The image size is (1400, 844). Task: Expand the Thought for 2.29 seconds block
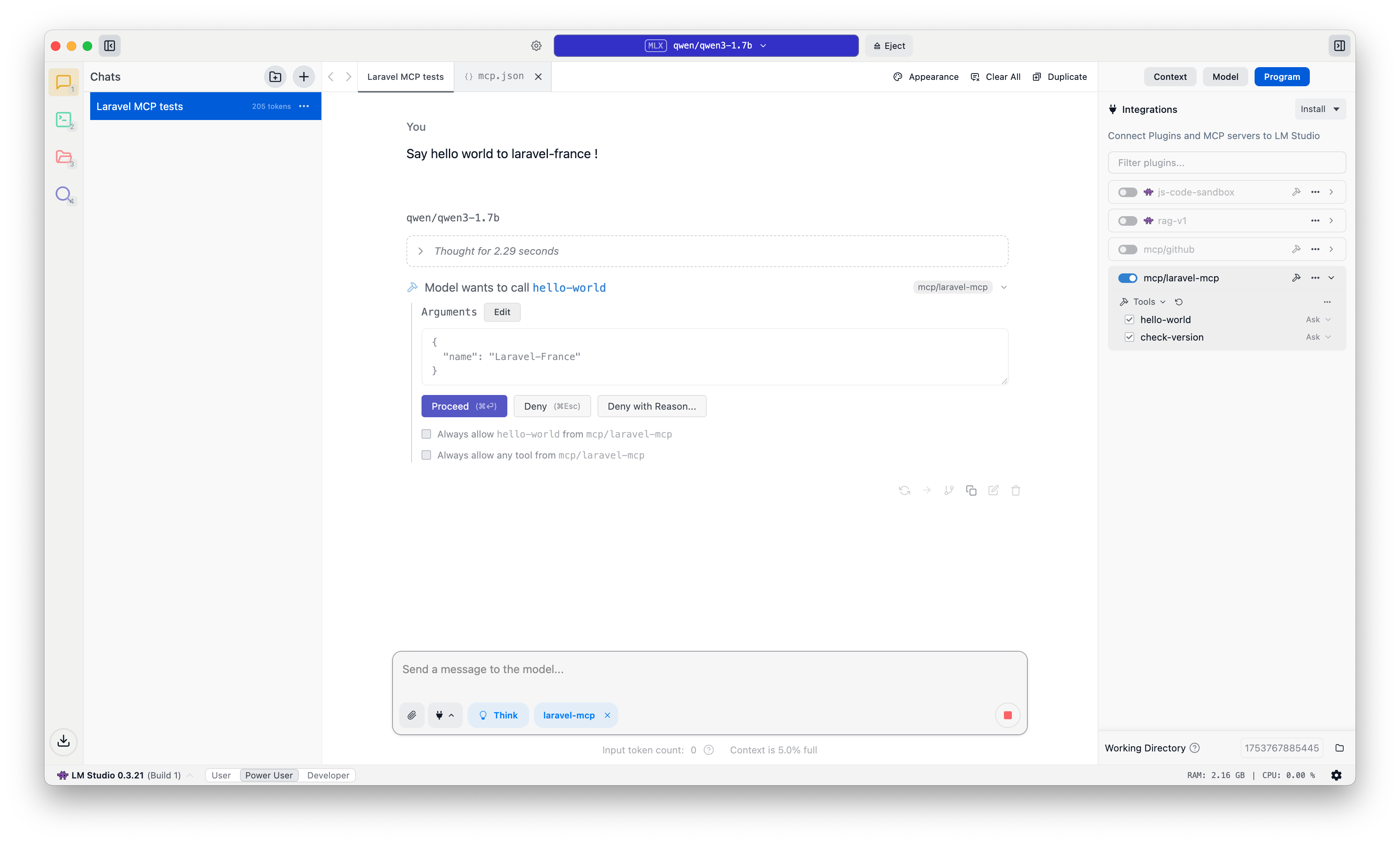(707, 251)
